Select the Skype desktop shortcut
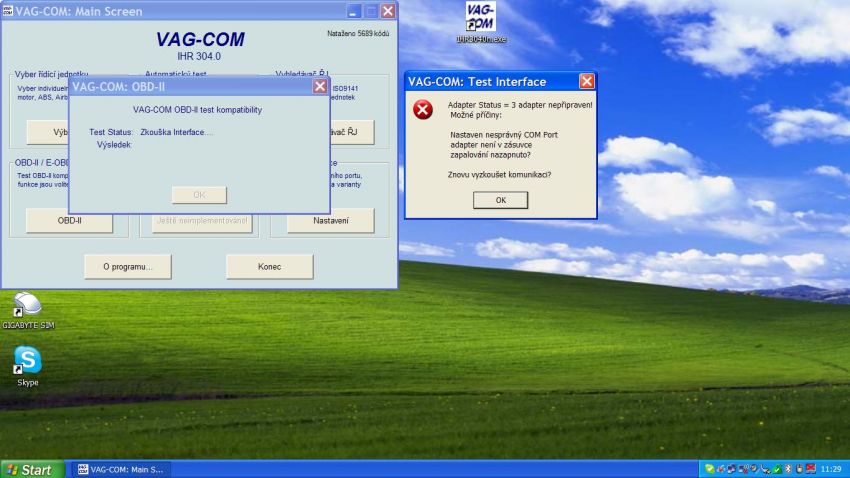Viewport: 850px width, 478px height. [x=28, y=366]
